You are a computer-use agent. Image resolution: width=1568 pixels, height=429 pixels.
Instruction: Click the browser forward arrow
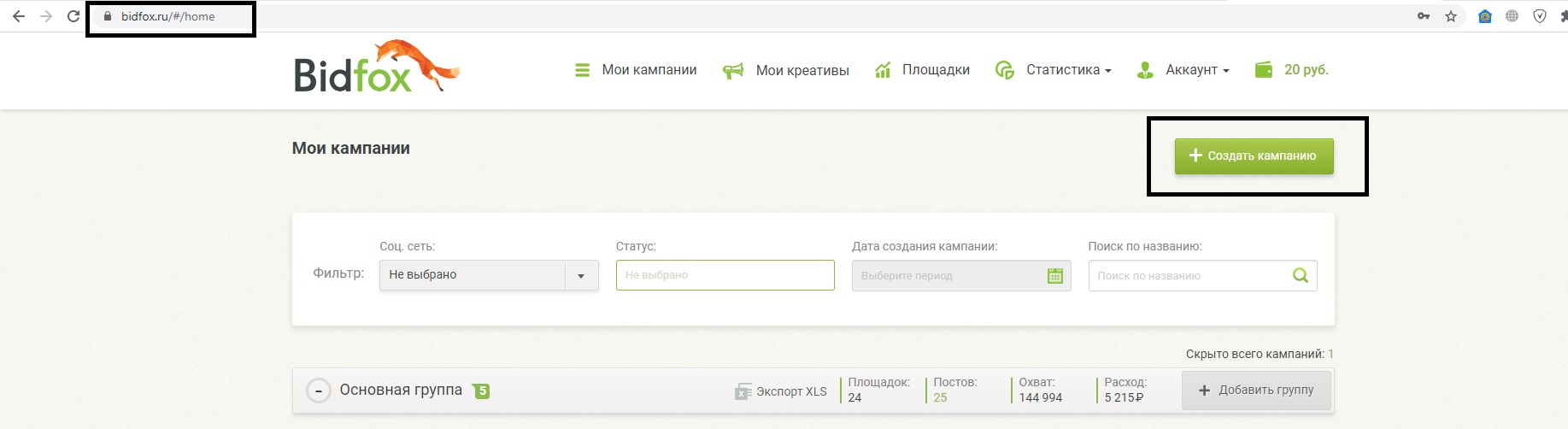pyautogui.click(x=46, y=16)
